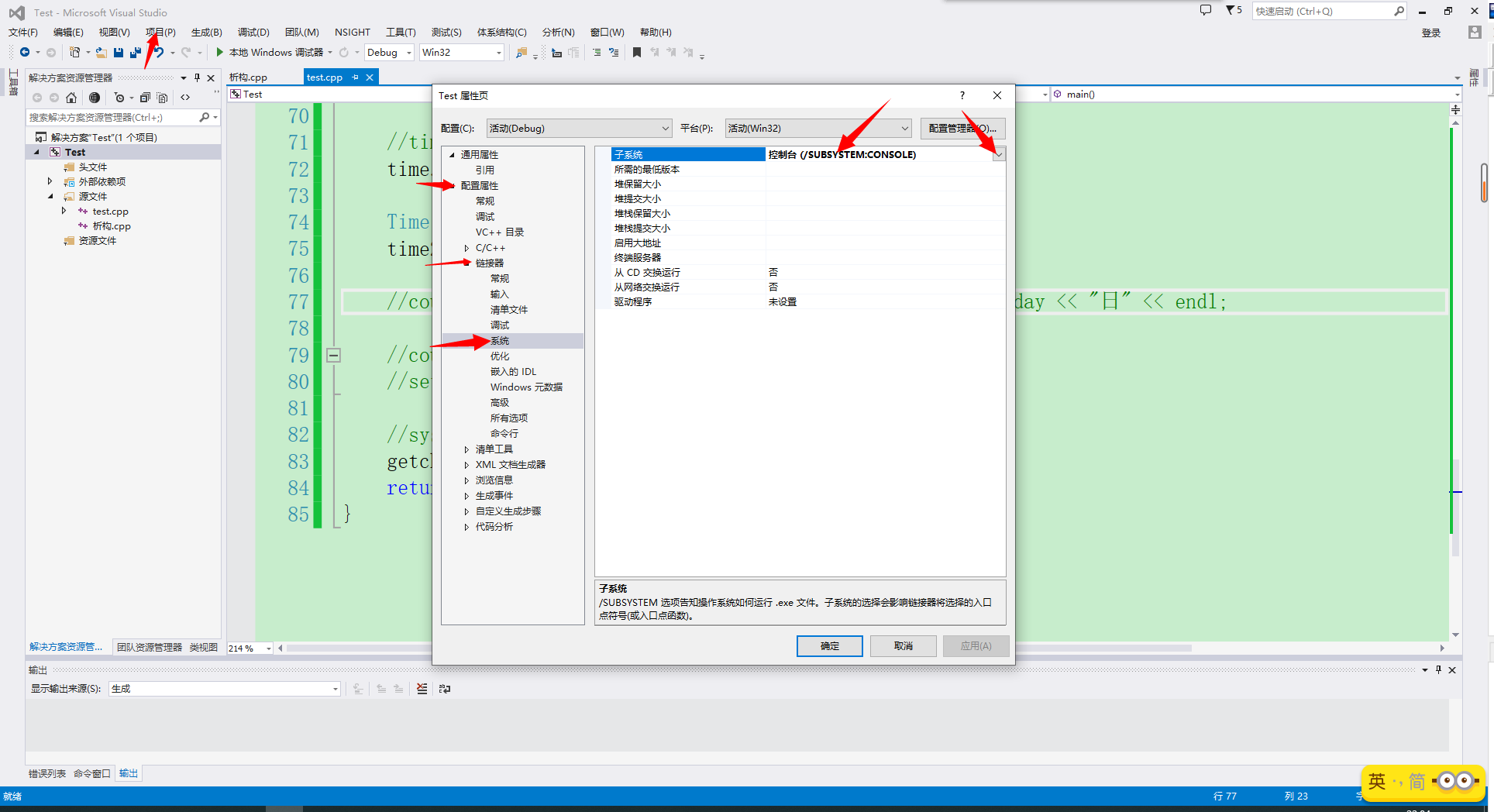Expand the 生成事件 tree node

tap(466, 496)
